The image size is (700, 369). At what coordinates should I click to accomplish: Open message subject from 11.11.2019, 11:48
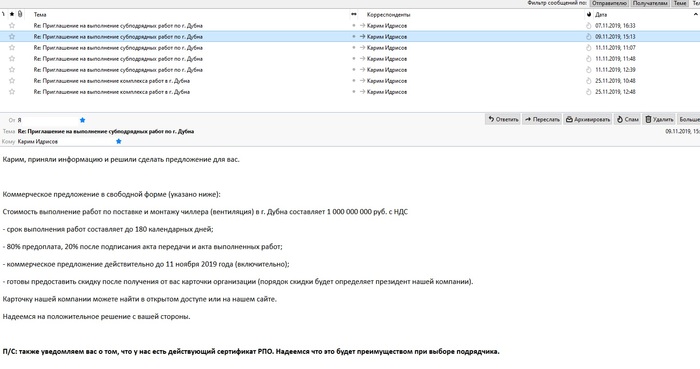(118, 58)
